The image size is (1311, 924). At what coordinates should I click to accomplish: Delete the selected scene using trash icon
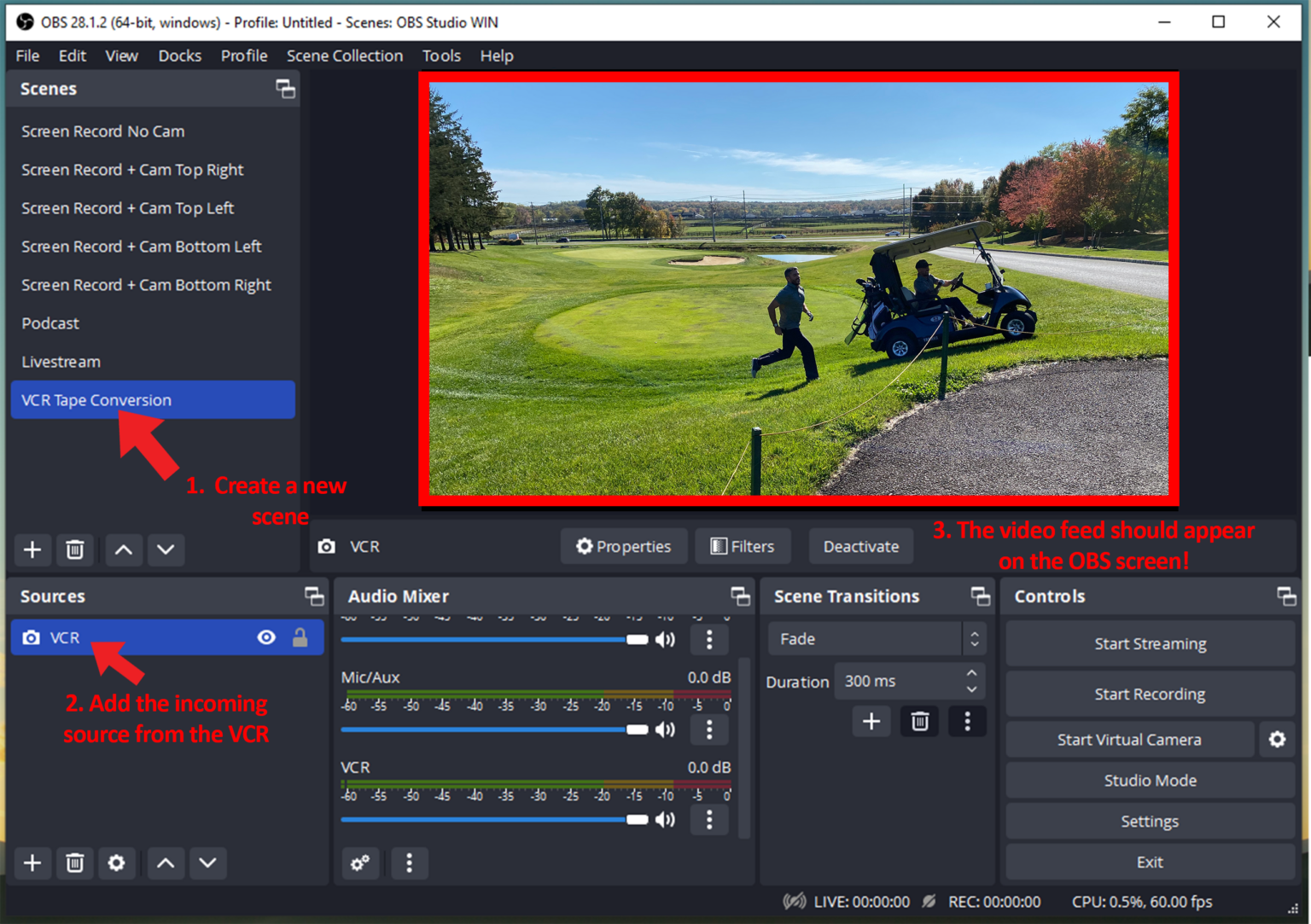(75, 549)
